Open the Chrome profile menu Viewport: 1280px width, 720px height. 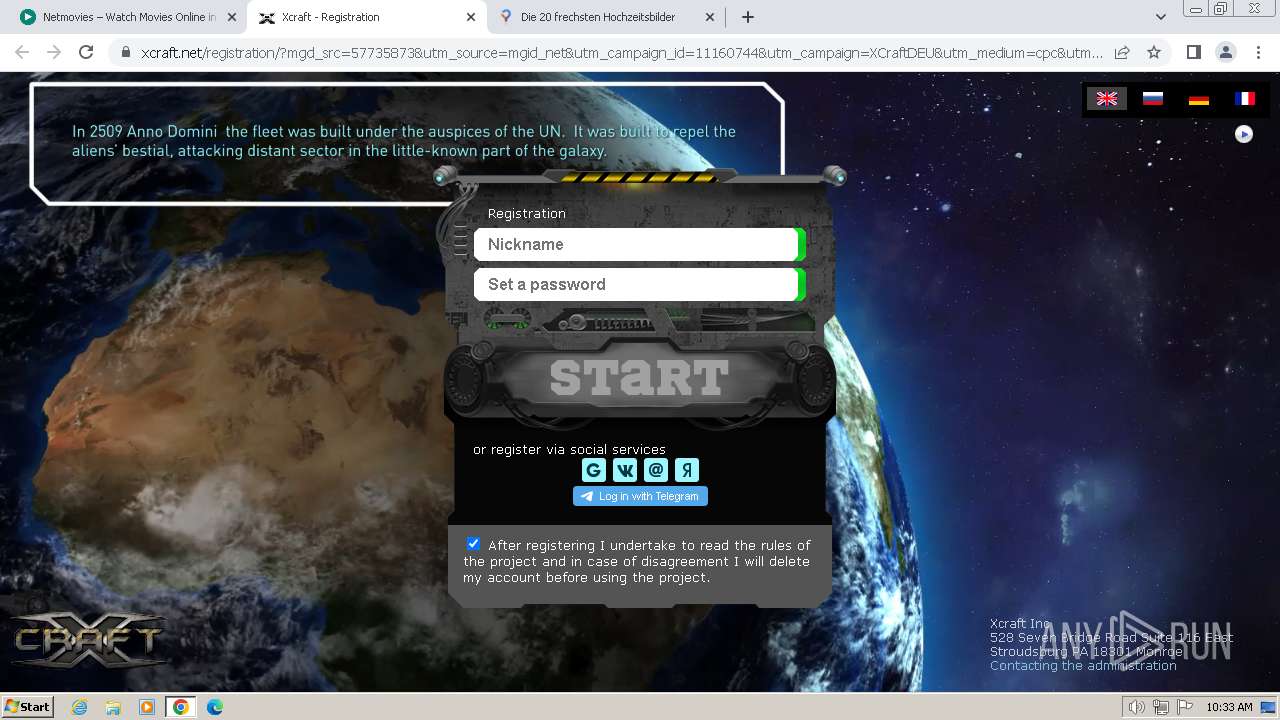tap(1225, 52)
